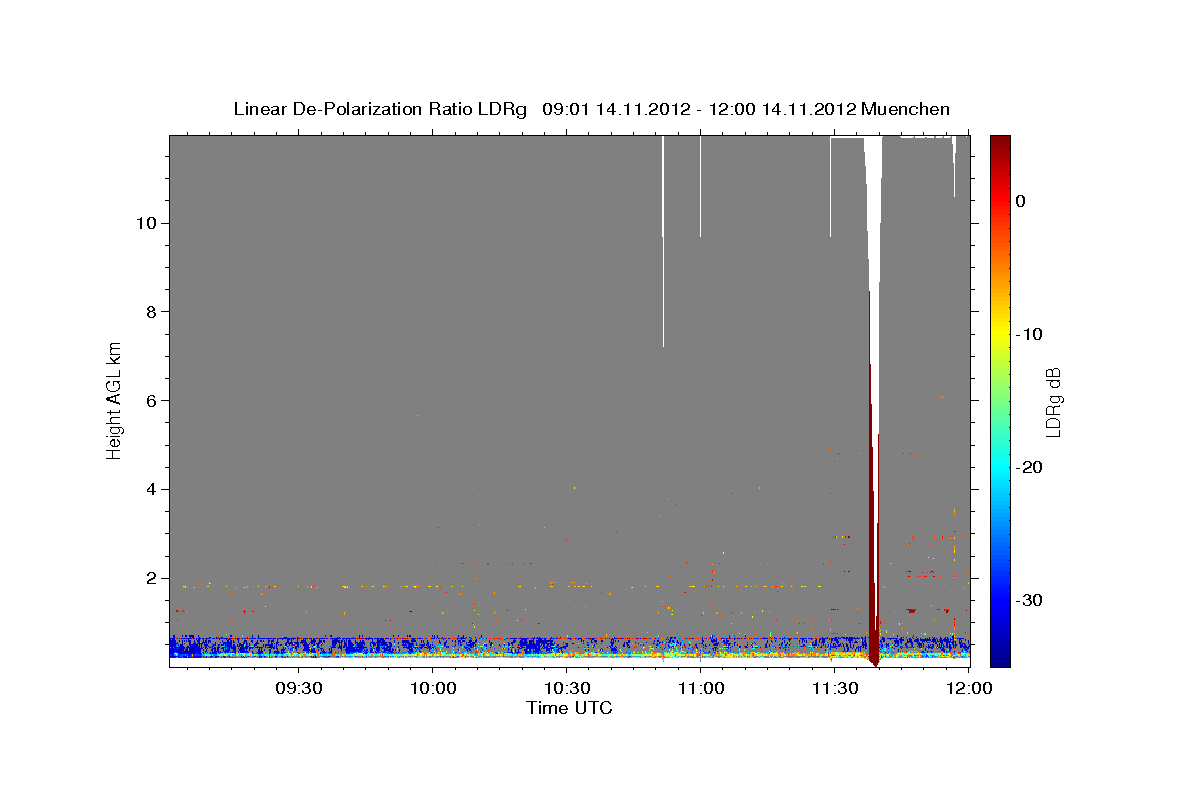Image resolution: width=1200 pixels, height=800 pixels.
Task: Click the height axis label '4'
Action: pyautogui.click(x=150, y=489)
